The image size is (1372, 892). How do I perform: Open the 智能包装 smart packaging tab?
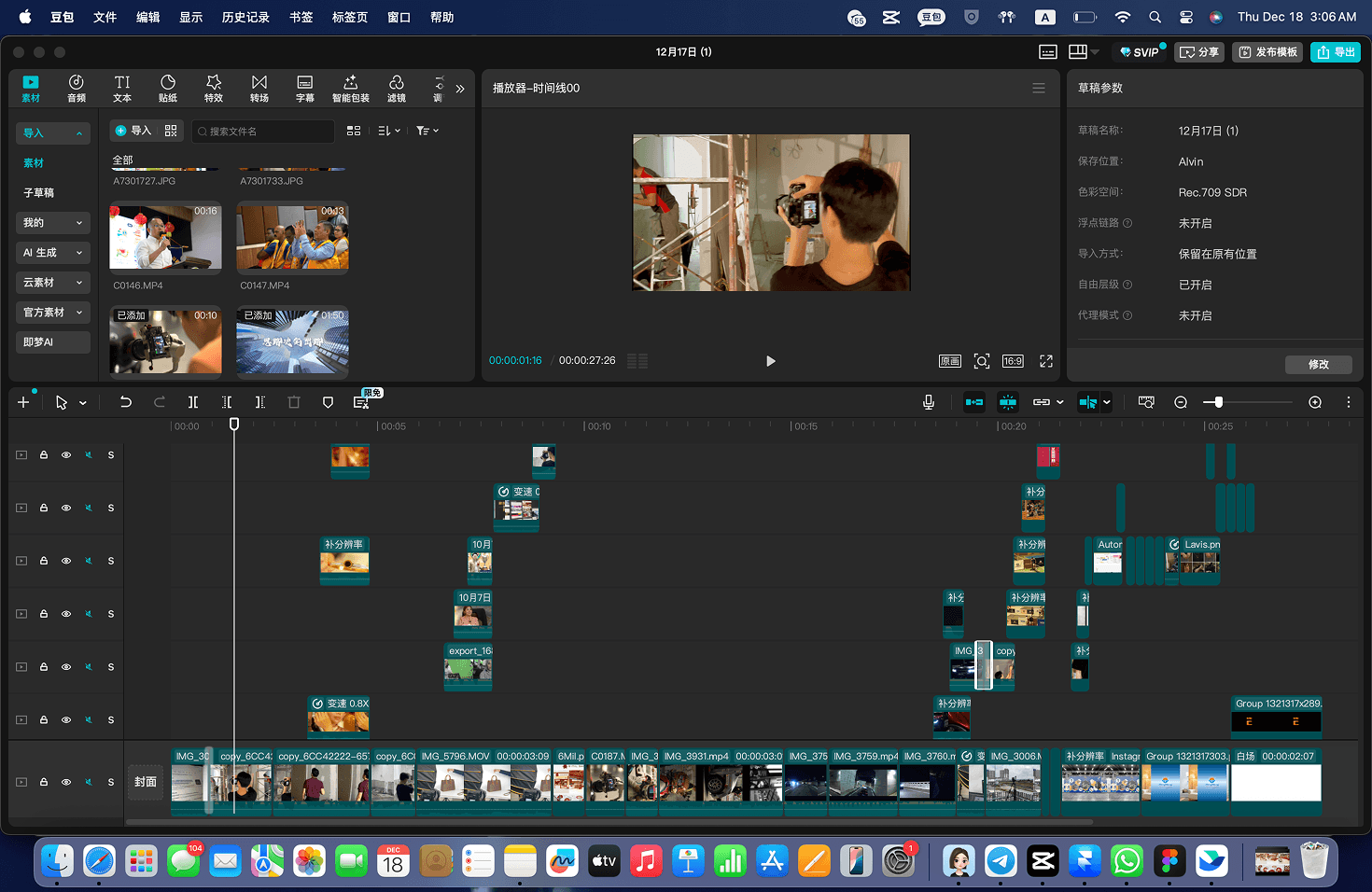[x=351, y=89]
